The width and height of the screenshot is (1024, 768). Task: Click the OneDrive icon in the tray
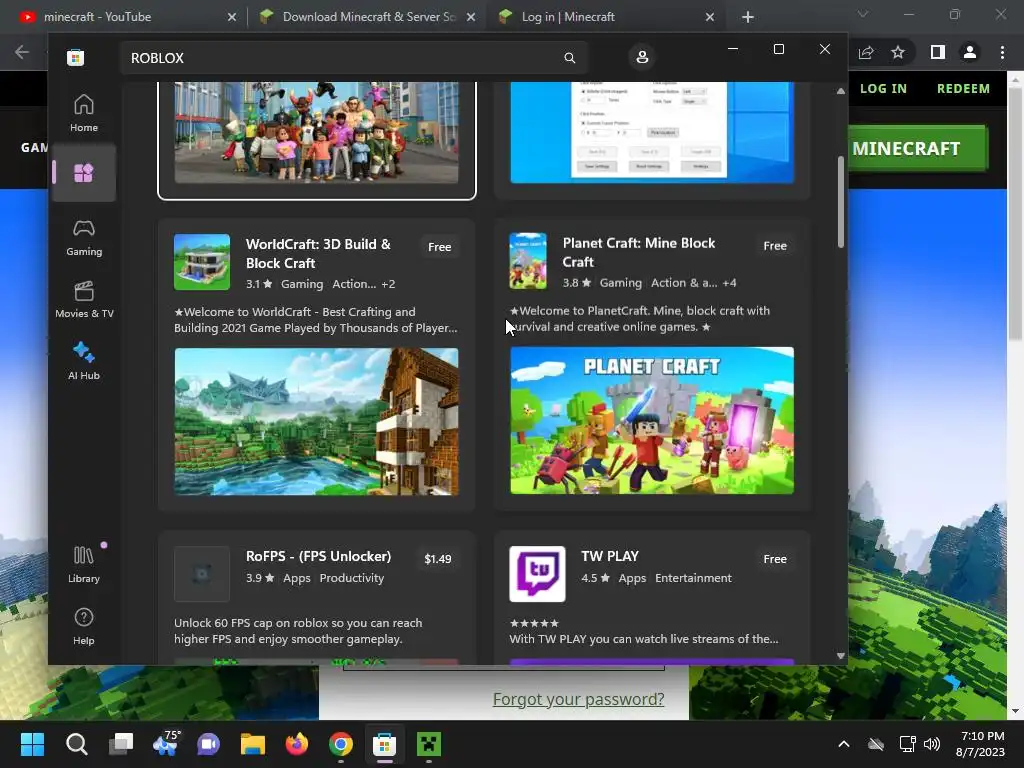[876, 744]
